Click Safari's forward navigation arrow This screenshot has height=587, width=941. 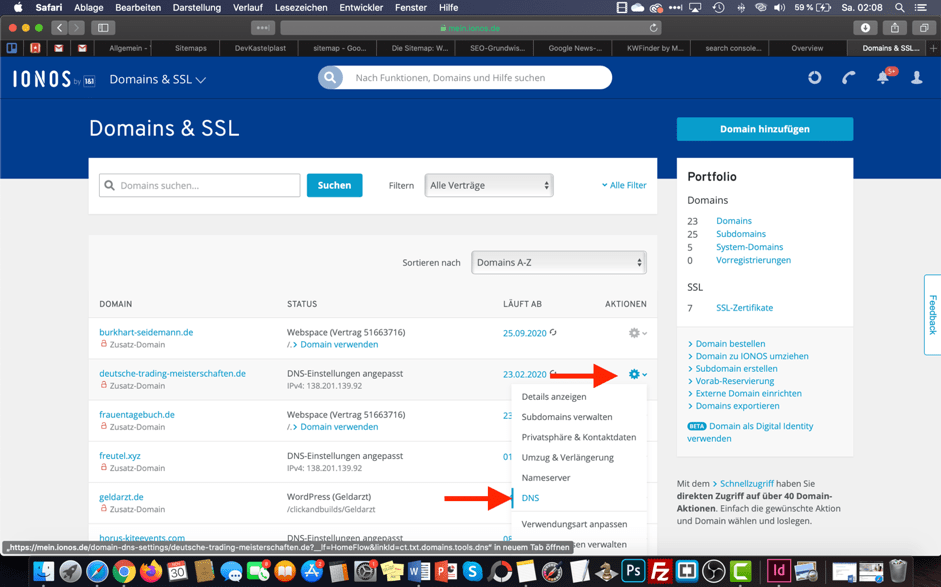76,28
